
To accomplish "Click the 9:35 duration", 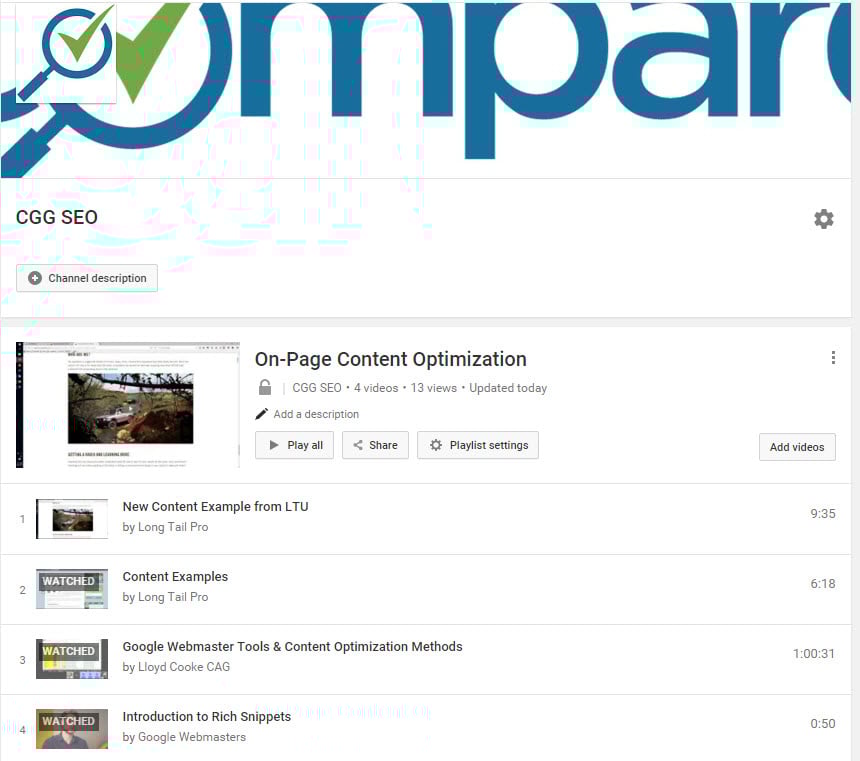I will click(823, 514).
